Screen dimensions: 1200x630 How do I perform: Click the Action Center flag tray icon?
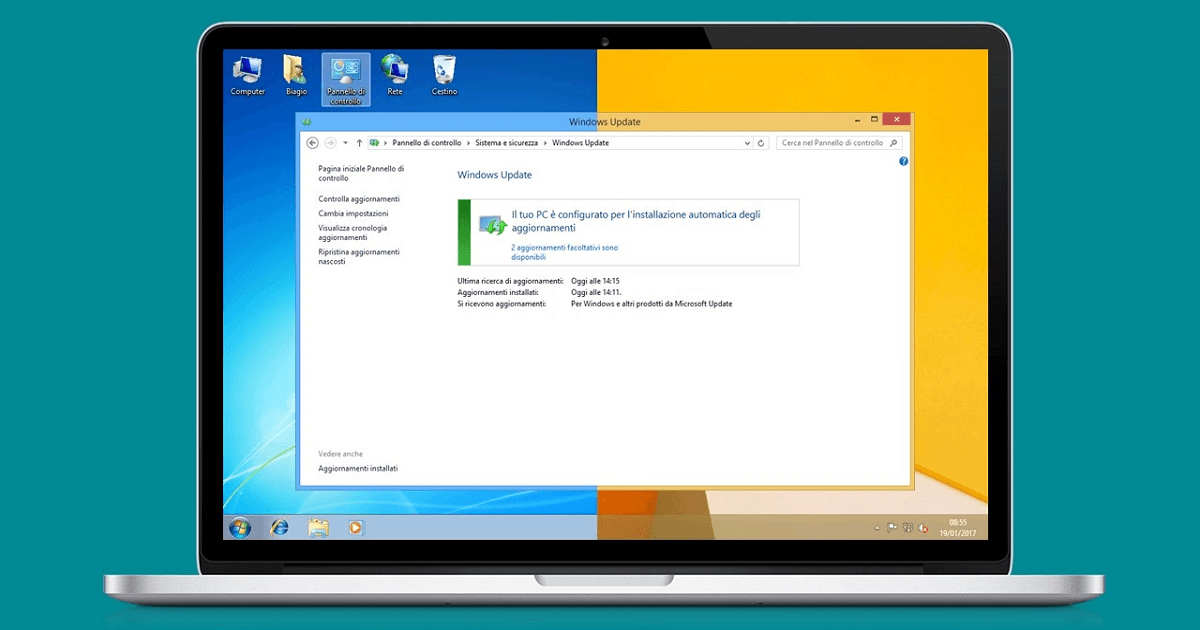892,528
